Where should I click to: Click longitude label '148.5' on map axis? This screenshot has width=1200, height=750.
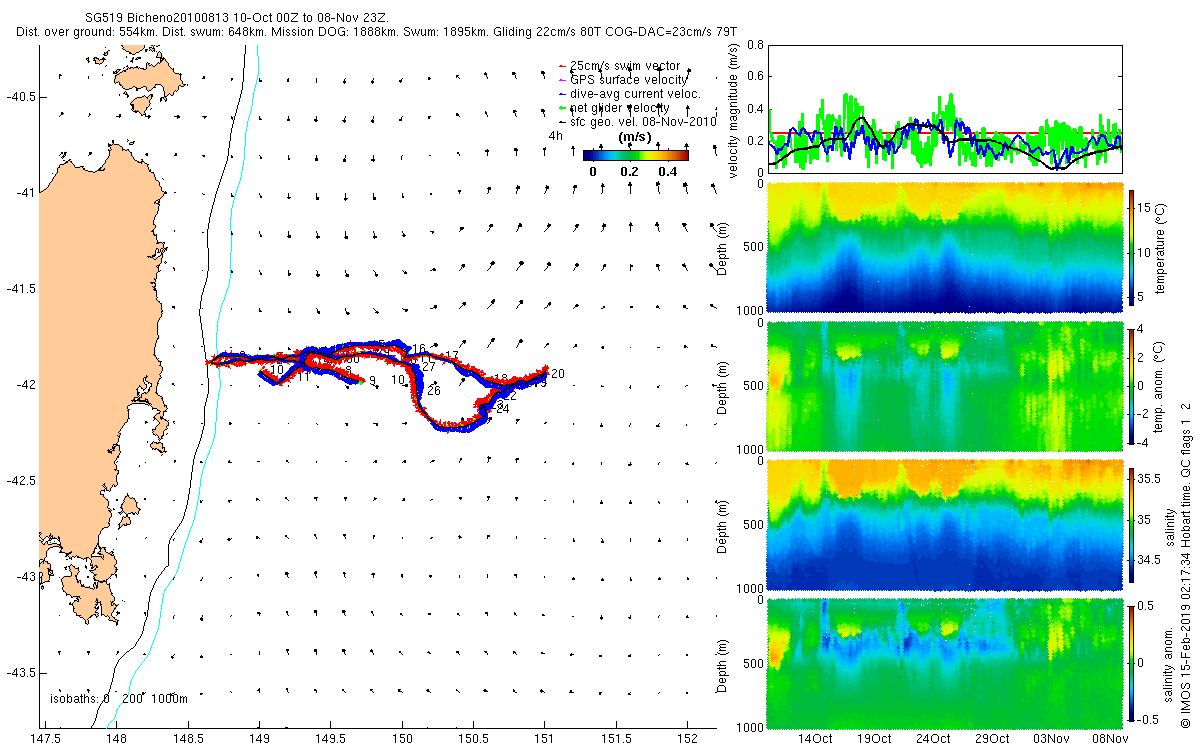[188, 738]
